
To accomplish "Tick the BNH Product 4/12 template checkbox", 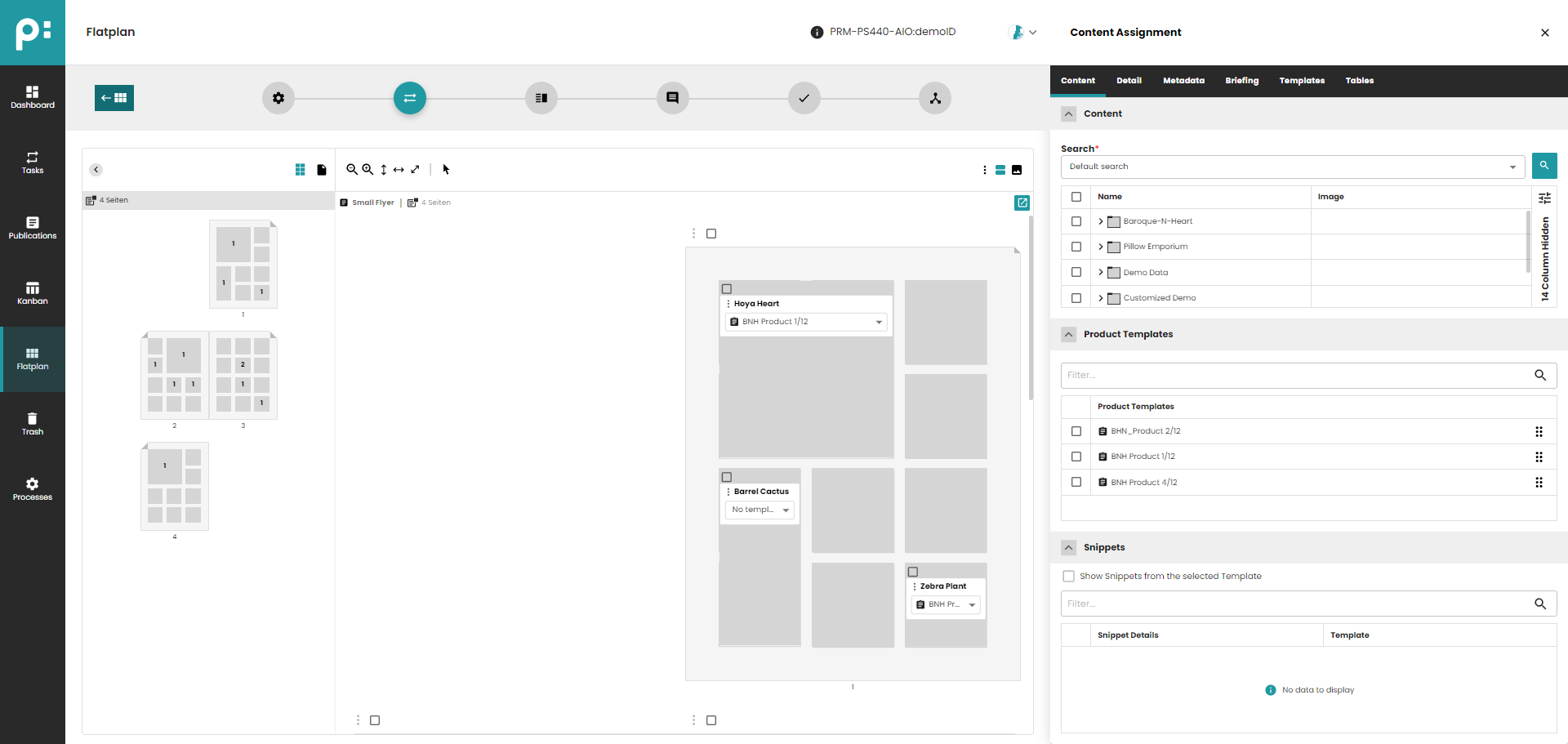I will point(1076,483).
